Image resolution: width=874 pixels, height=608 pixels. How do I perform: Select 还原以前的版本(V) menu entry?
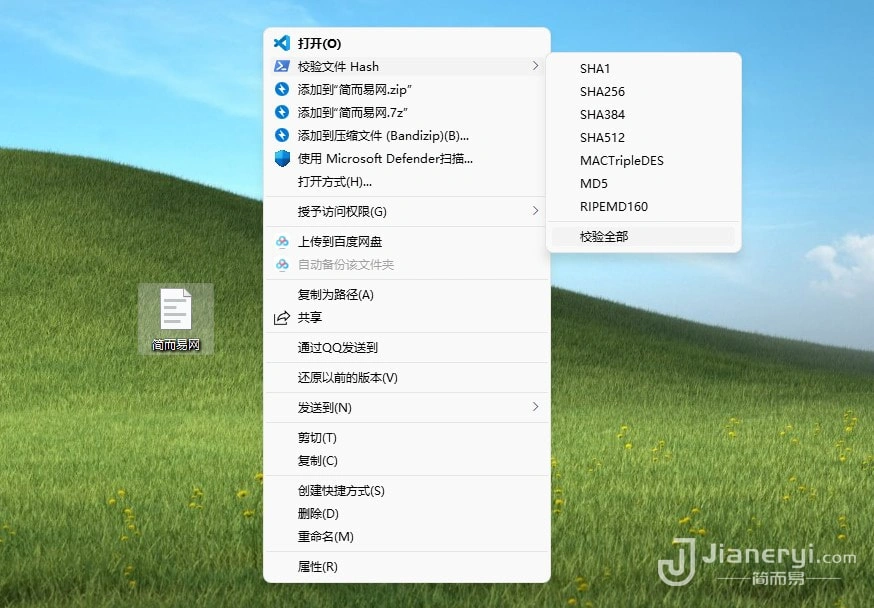(407, 378)
